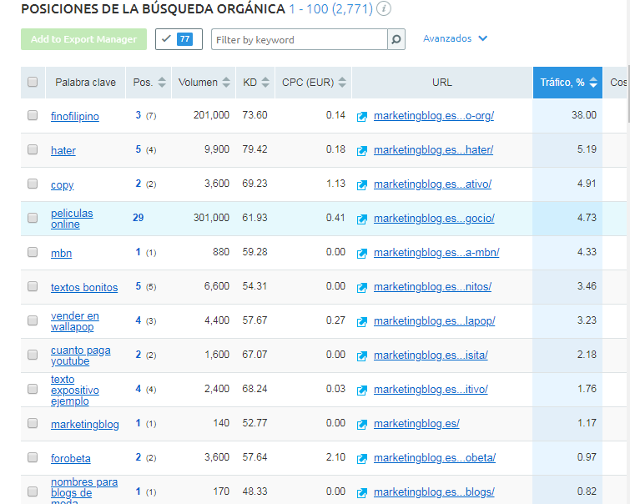
Task: Check the hater row checkbox
Action: tap(33, 150)
